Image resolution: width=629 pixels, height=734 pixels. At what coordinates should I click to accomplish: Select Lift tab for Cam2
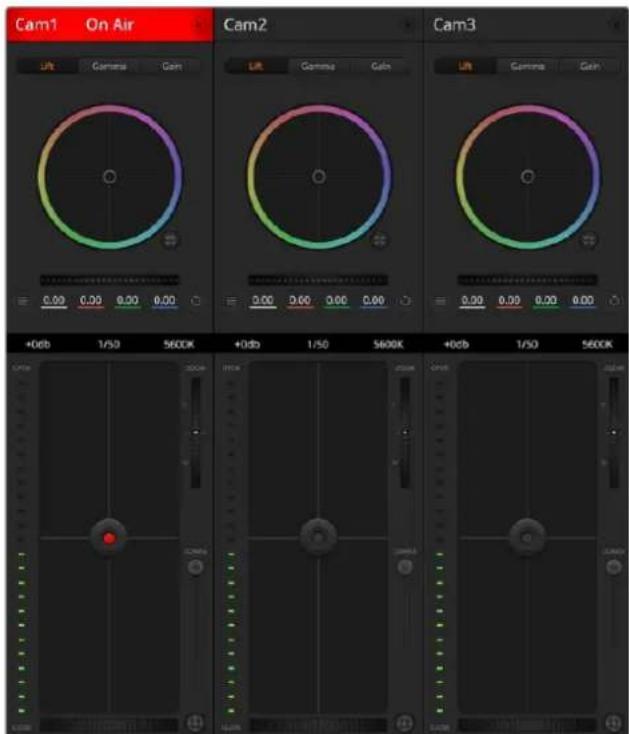point(256,66)
